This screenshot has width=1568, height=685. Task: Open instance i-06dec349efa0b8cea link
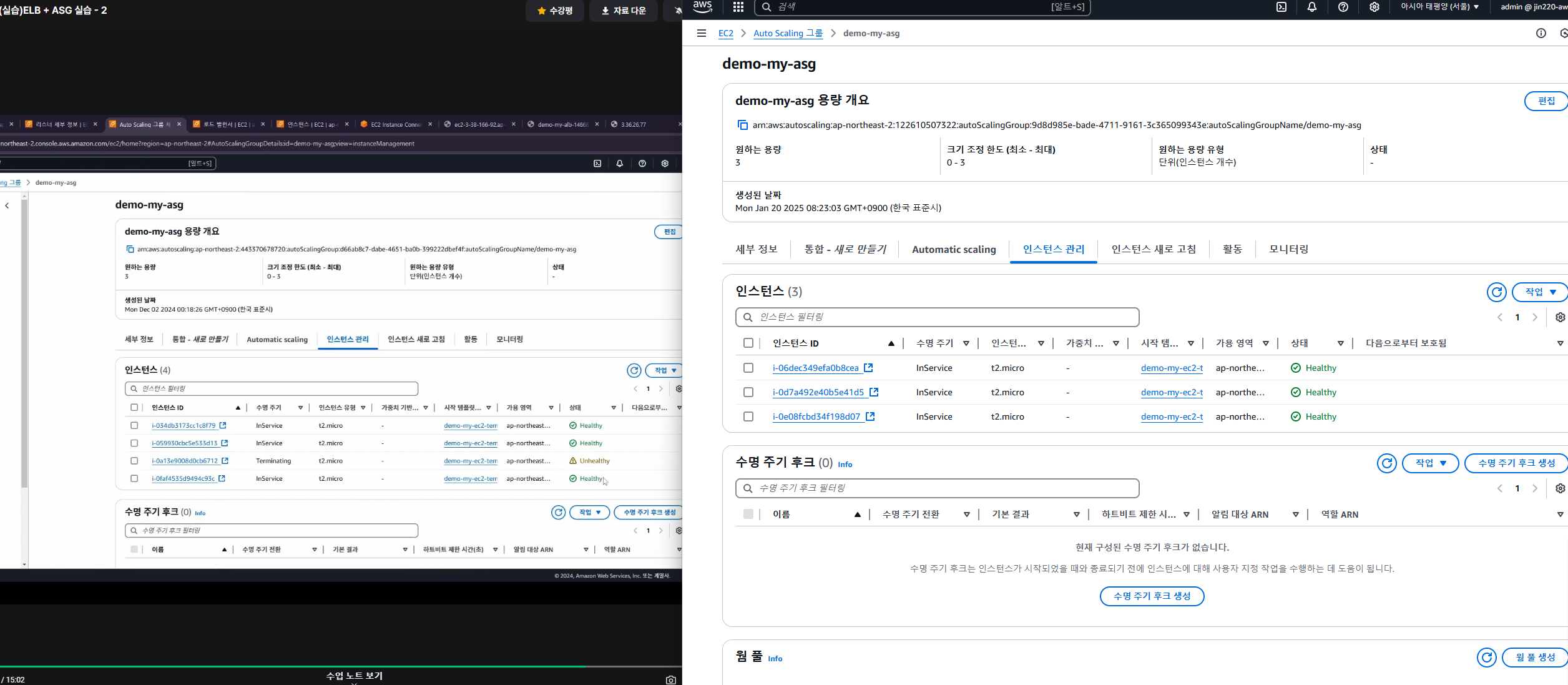point(816,368)
